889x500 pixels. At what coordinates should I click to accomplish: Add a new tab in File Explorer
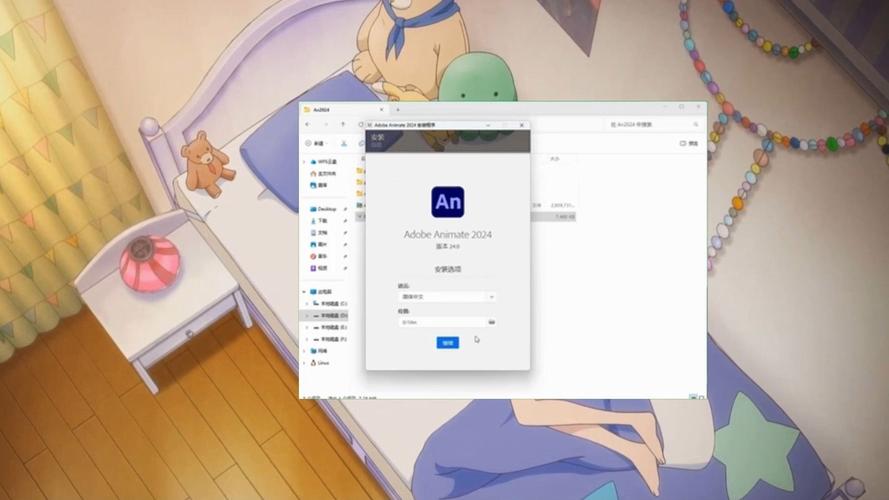397,109
